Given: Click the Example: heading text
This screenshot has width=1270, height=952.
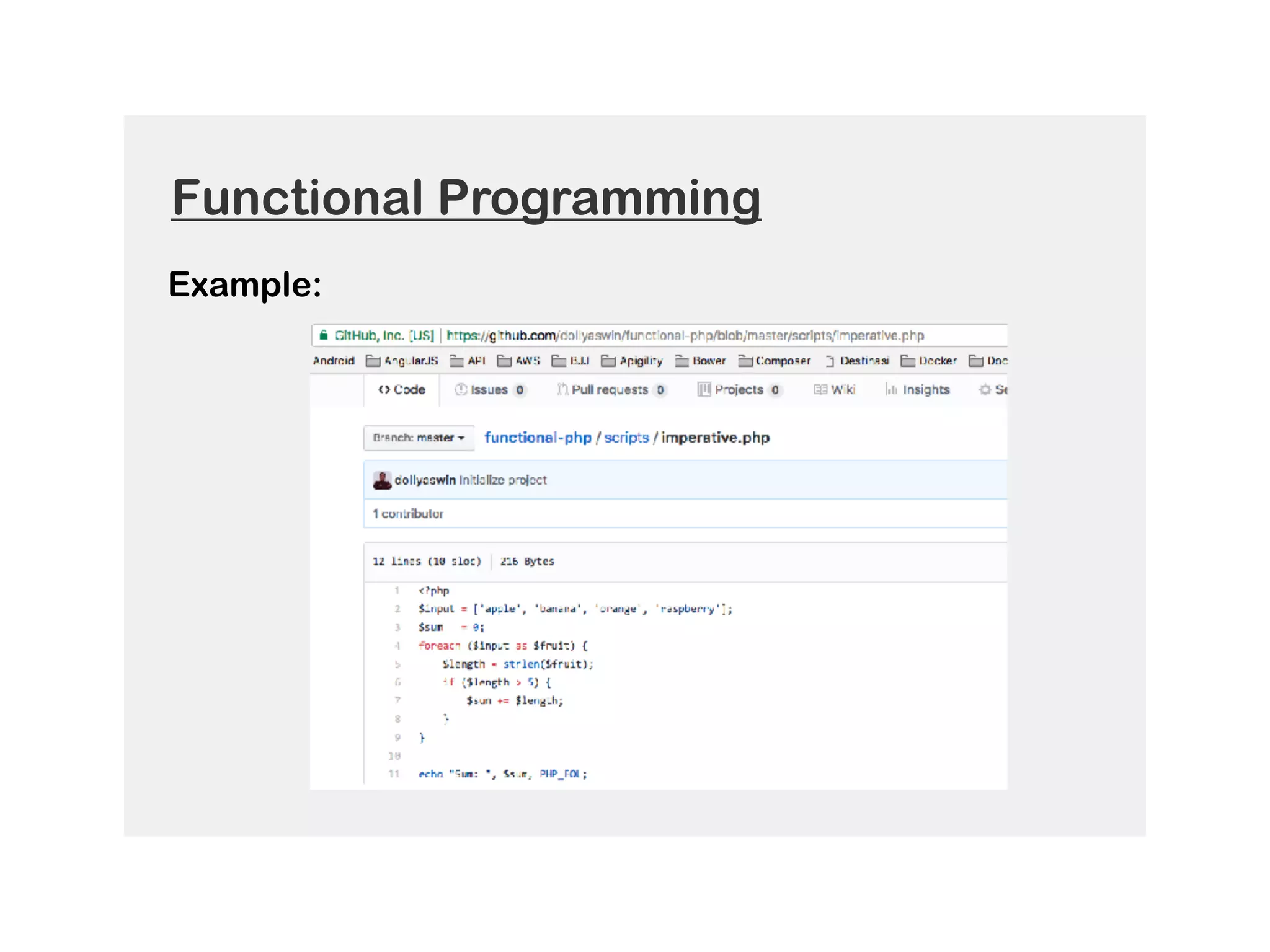Looking at the screenshot, I should (x=245, y=284).
